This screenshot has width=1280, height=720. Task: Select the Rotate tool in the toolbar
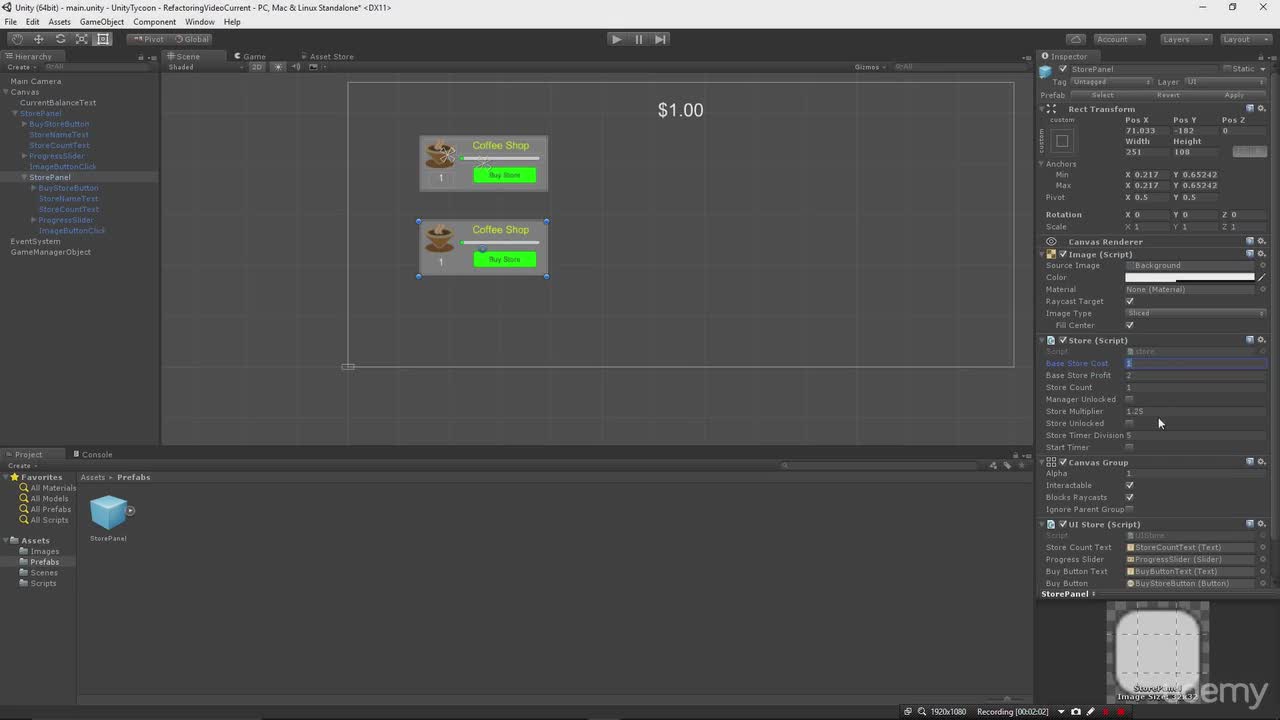60,39
